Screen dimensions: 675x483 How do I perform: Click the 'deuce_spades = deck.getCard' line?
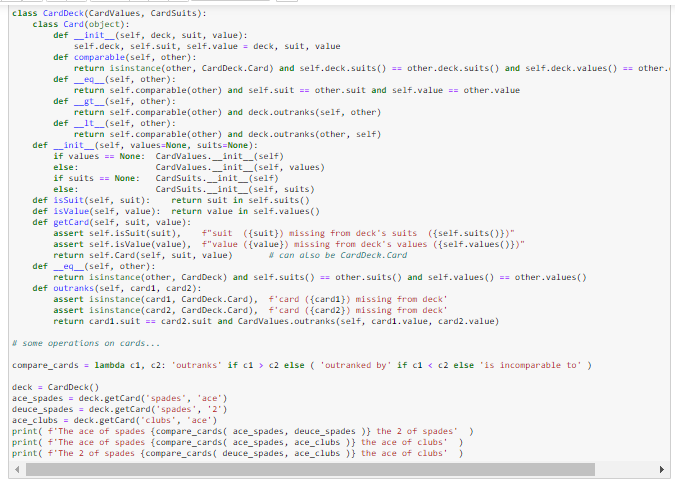(x=120, y=409)
